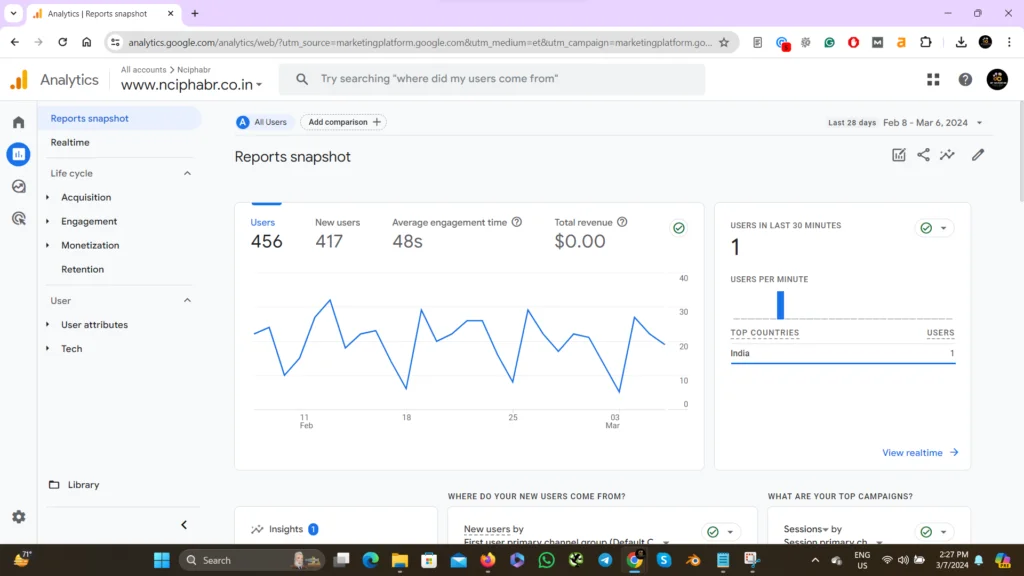Open the Google account avatar in Analytics
Screen dimensions: 1024x576
[x=997, y=80]
